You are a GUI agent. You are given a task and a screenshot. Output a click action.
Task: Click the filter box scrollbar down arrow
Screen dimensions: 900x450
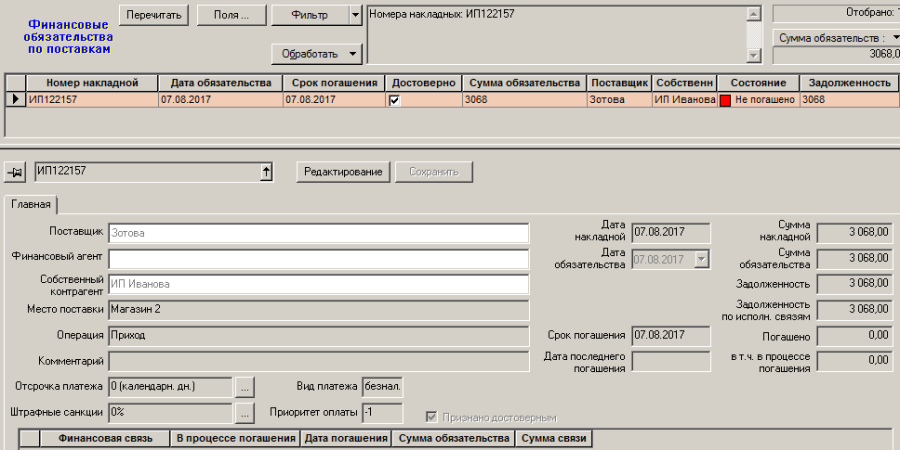point(754,55)
